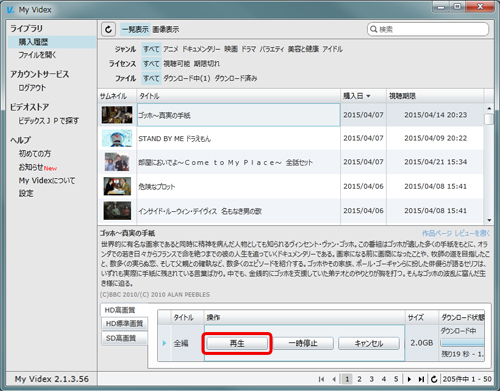The width and height of the screenshot is (500, 391).
Task: Click the 検索 search input field
Action: click(428, 29)
